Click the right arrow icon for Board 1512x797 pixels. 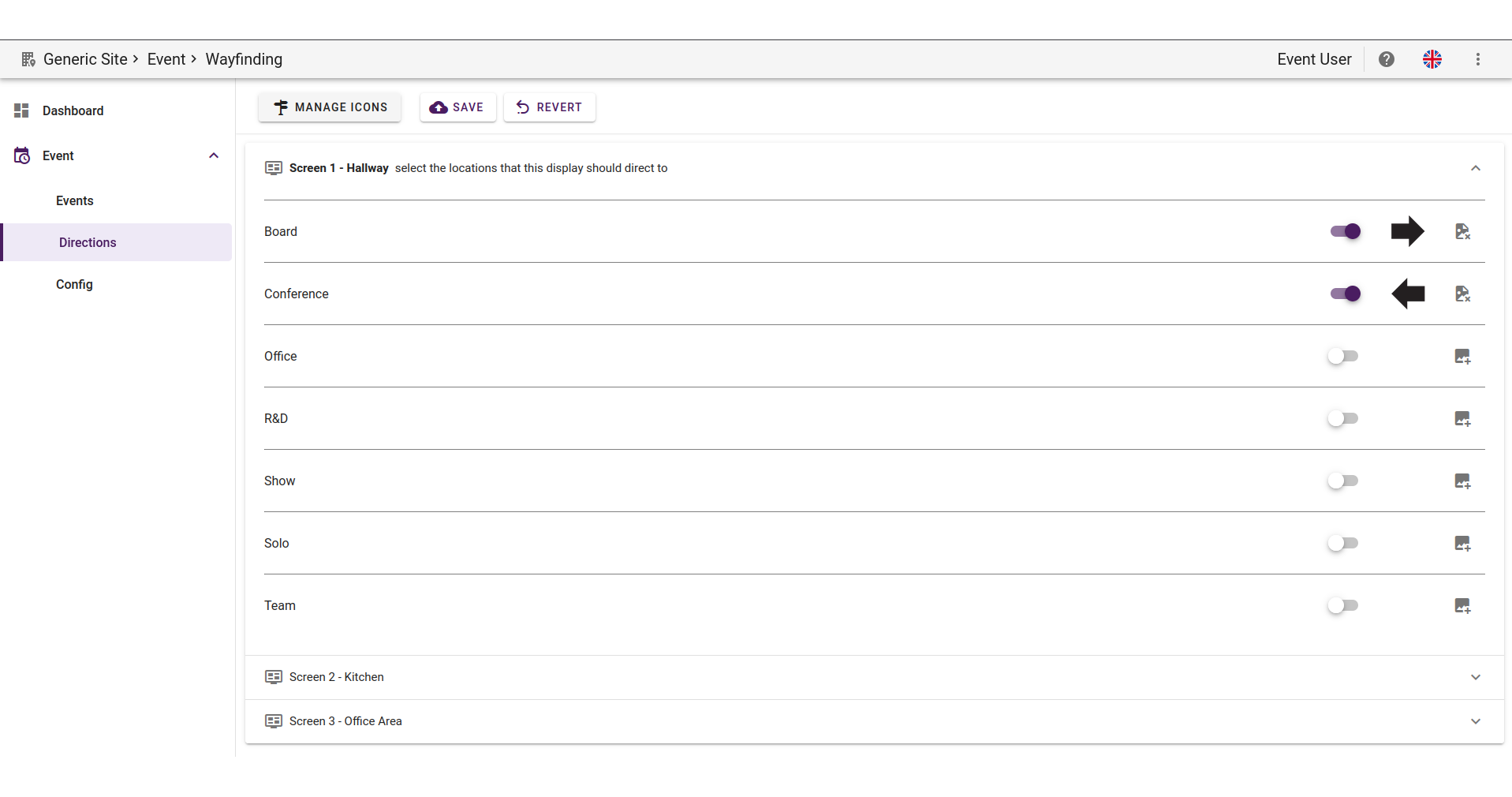[x=1407, y=231]
